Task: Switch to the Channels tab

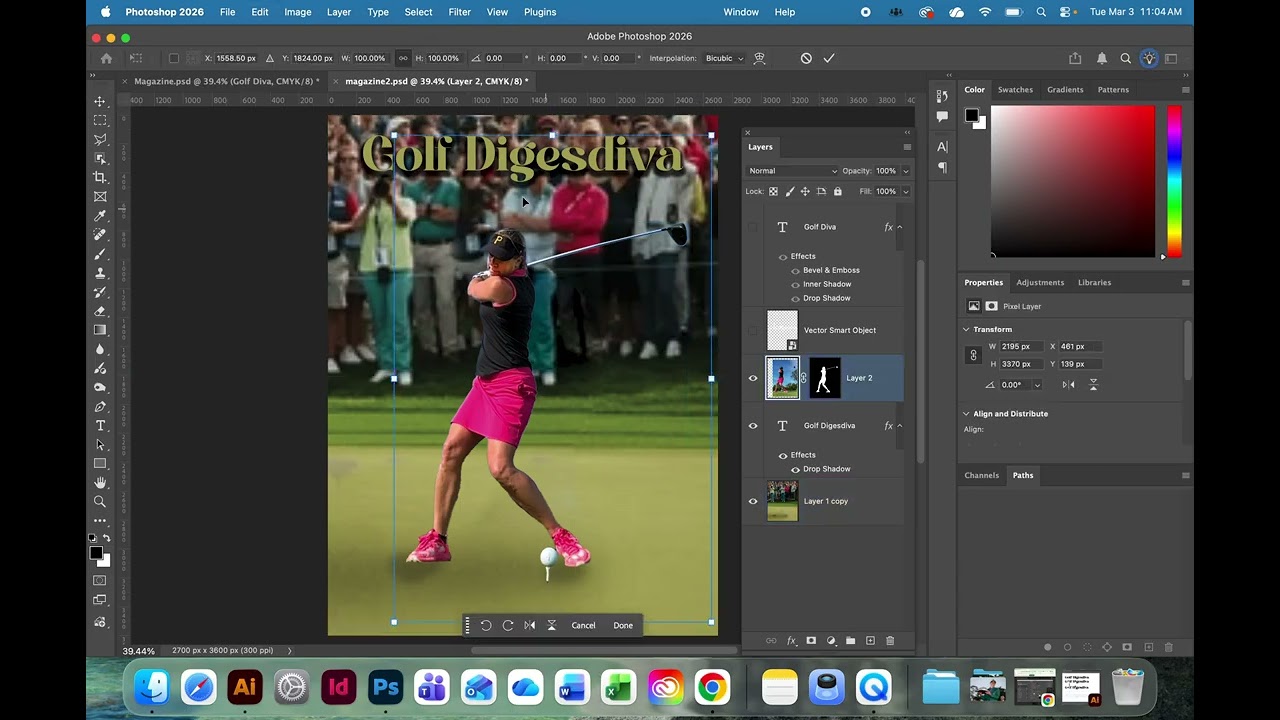Action: click(981, 476)
